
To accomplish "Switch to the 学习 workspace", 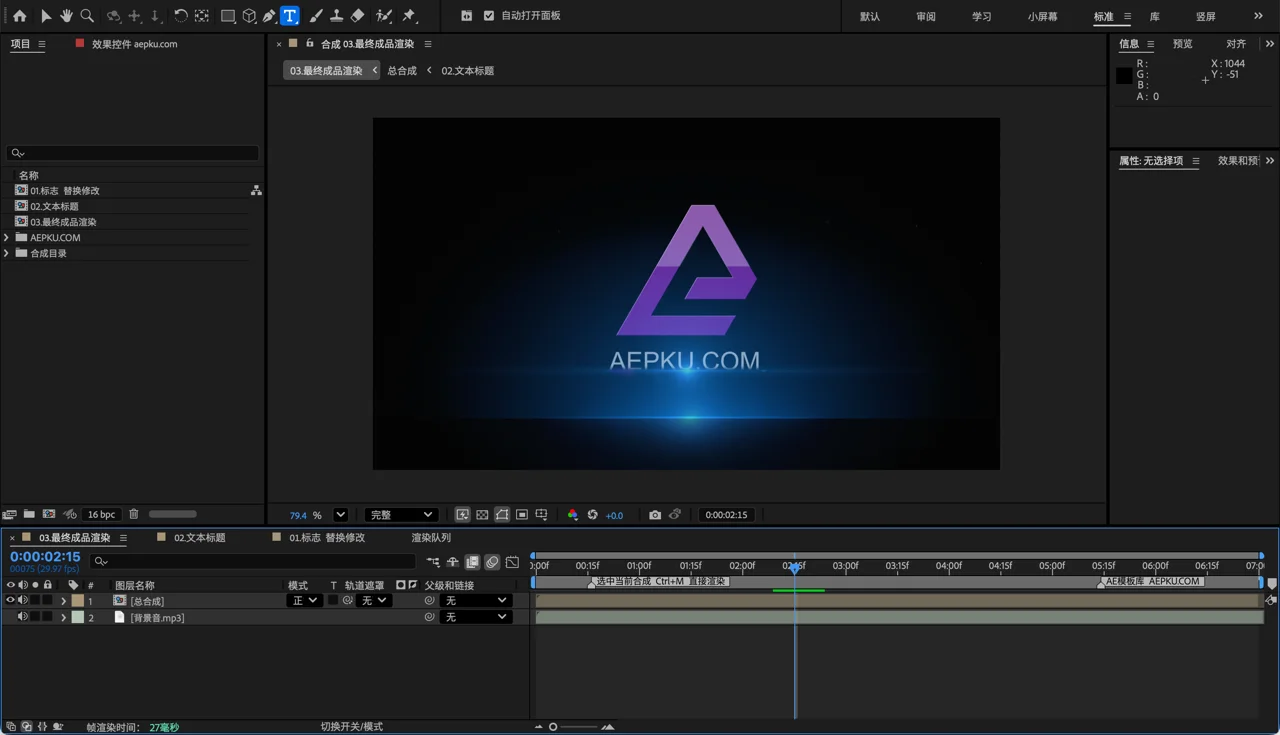I will [x=982, y=17].
